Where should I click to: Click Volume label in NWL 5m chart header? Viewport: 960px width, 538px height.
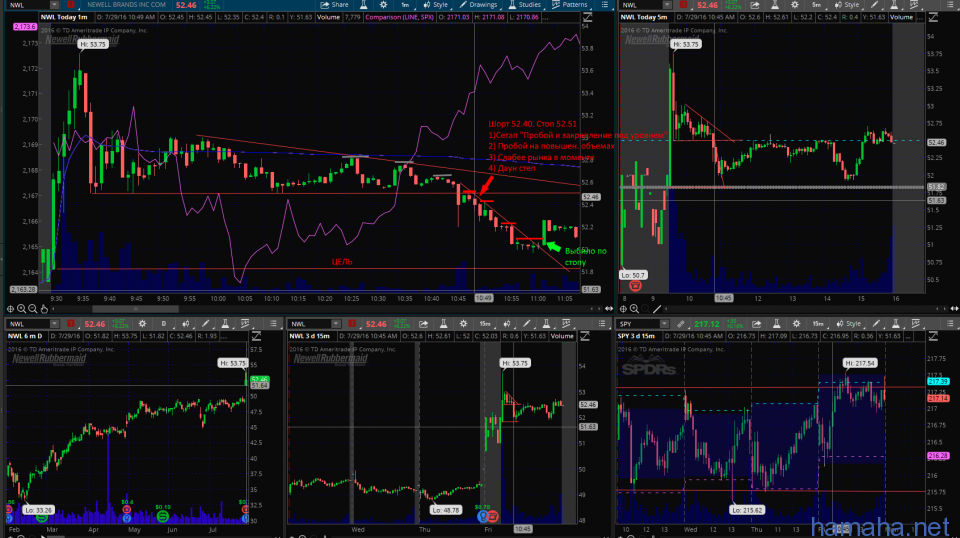coord(901,17)
